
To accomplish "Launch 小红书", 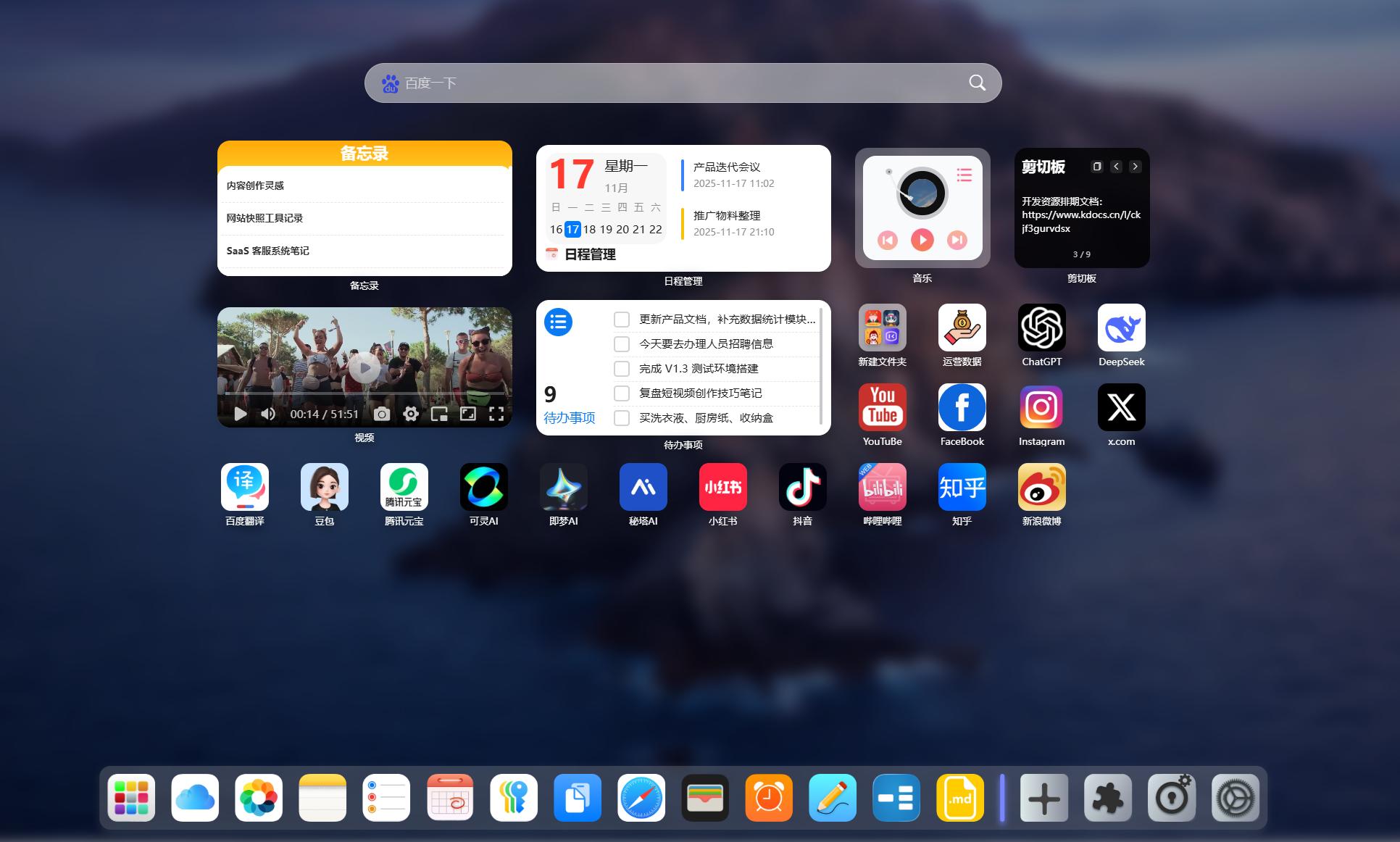I will (722, 487).
